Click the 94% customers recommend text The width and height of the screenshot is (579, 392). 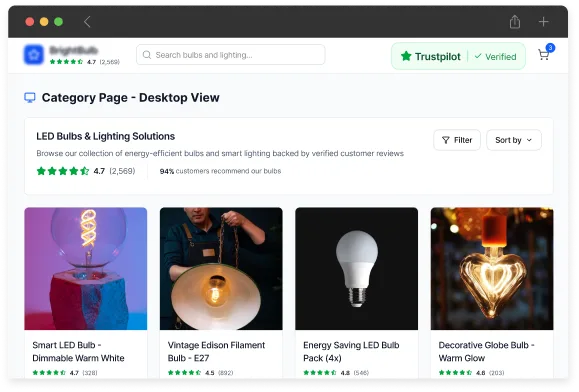coord(220,171)
